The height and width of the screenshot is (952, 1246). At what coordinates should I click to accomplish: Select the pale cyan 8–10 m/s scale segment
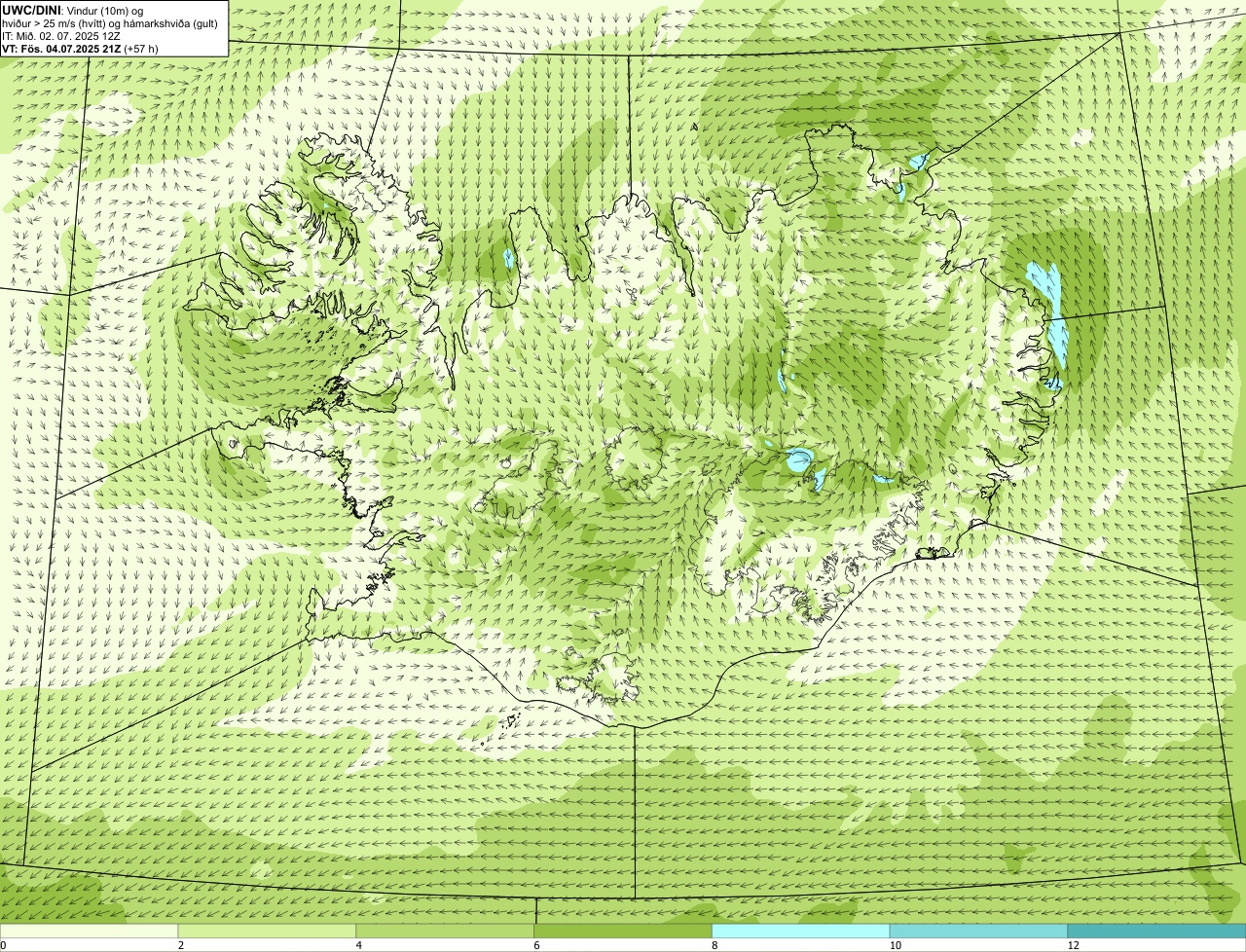click(801, 931)
